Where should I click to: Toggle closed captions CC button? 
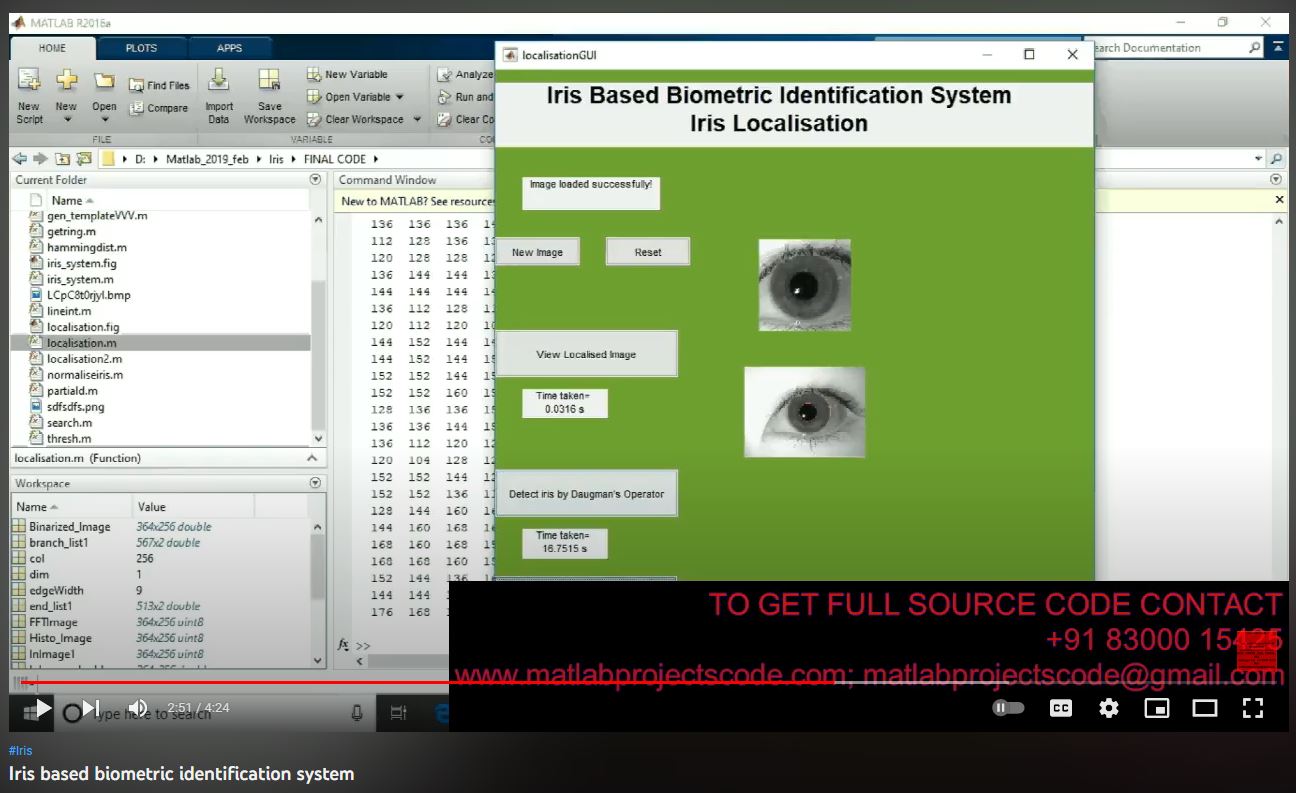(1061, 708)
